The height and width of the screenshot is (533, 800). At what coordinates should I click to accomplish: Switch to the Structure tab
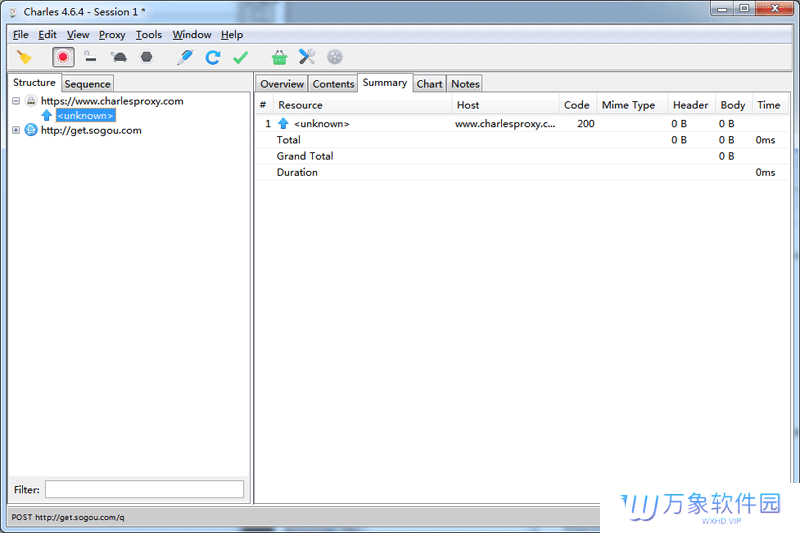tap(34, 83)
